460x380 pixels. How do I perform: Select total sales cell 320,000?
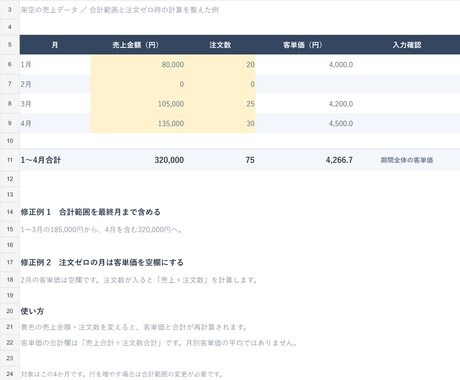[x=137, y=160]
